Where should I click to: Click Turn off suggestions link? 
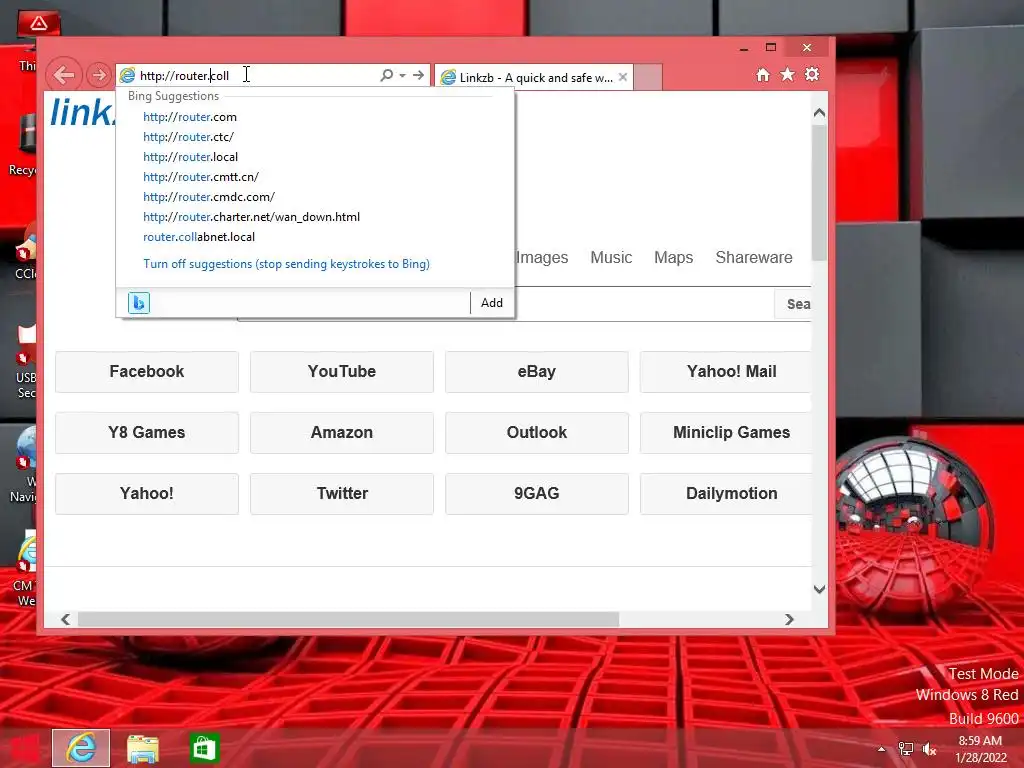(286, 264)
